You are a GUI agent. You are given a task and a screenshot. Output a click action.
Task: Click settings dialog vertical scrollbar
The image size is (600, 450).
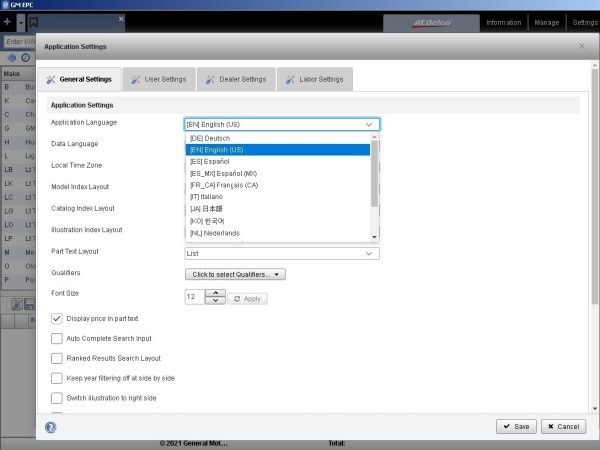tap(595, 186)
